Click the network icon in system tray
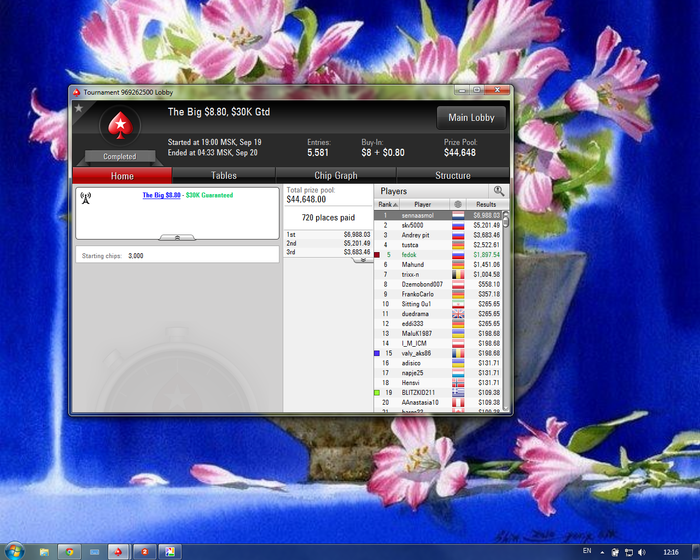The height and width of the screenshot is (560, 700). pos(629,552)
